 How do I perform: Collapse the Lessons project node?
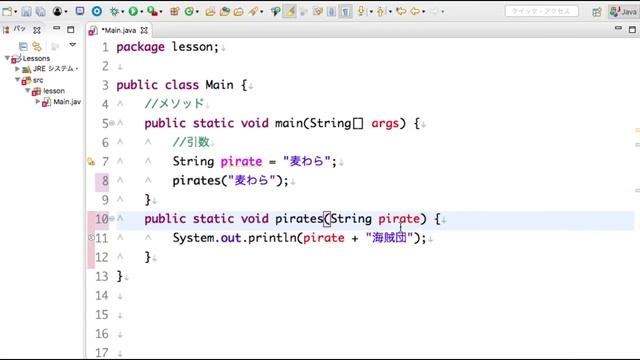coord(7,58)
